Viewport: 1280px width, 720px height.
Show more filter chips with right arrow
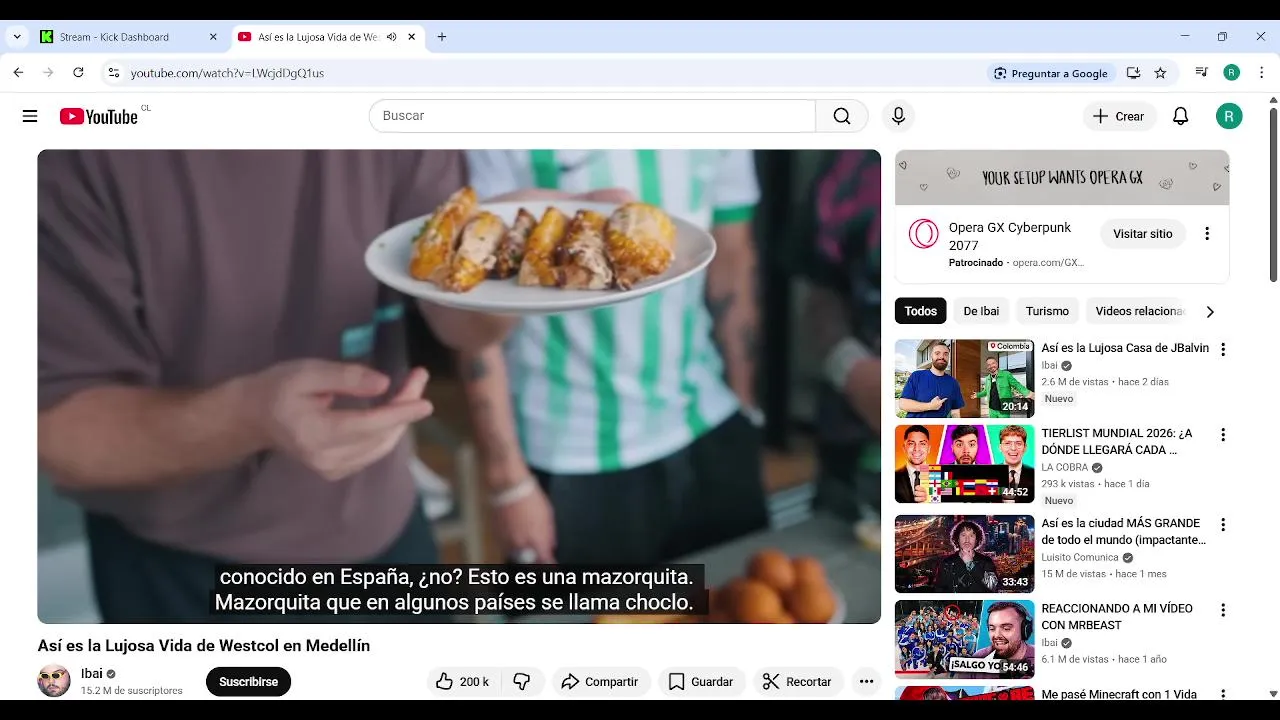pos(1210,312)
